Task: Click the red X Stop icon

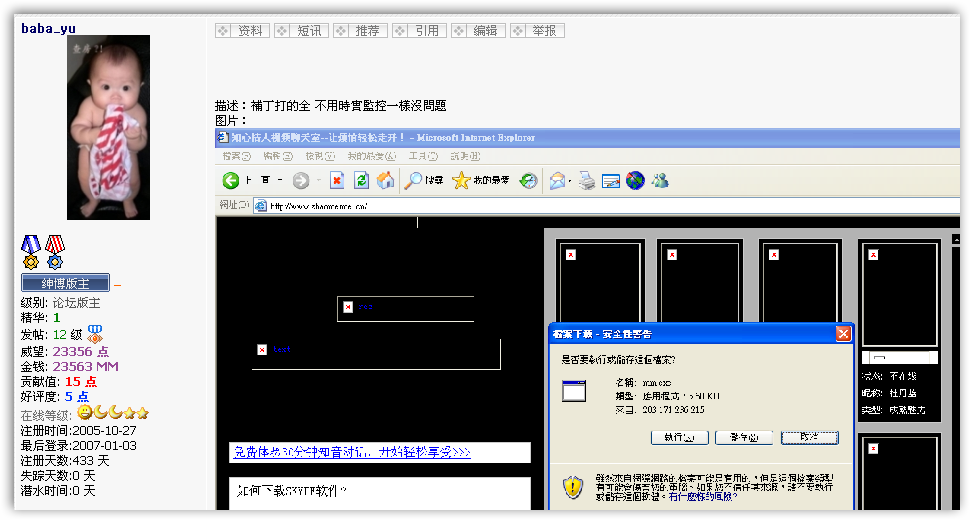Action: point(337,181)
